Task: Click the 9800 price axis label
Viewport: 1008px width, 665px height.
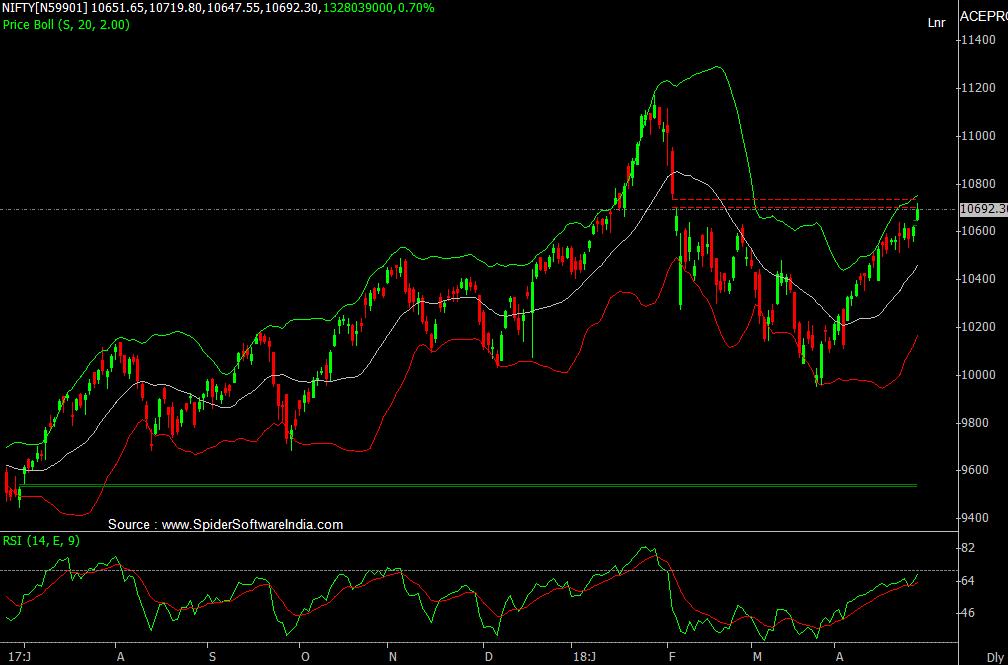Action: click(x=975, y=423)
